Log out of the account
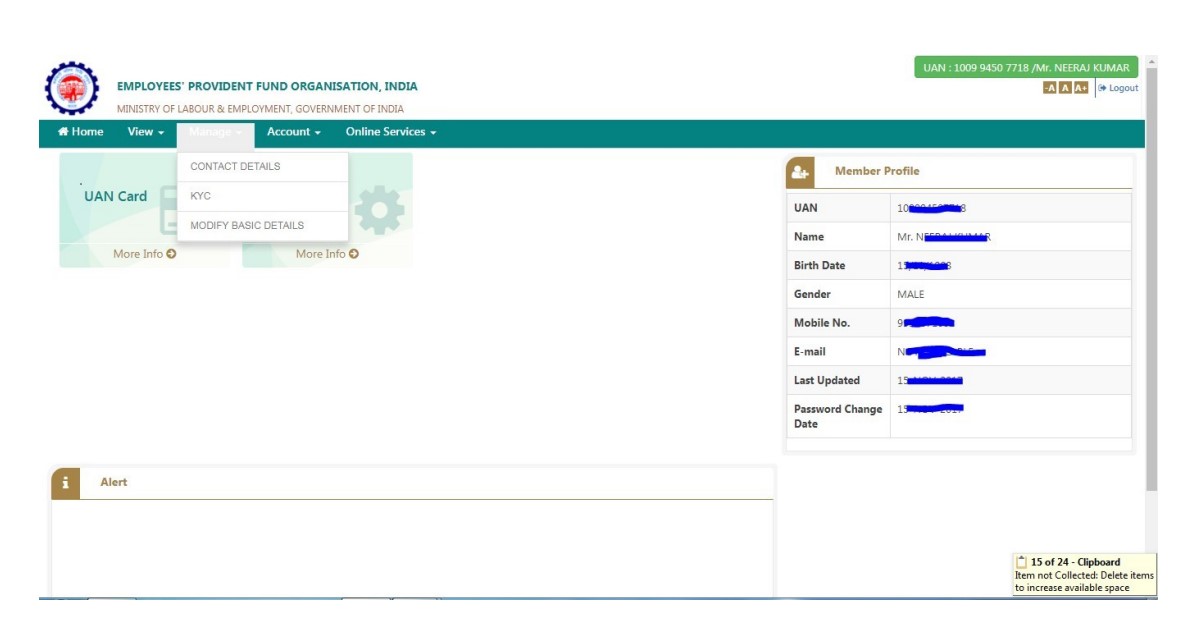Image resolution: width=1177 pixels, height=619 pixels. 1118,88
